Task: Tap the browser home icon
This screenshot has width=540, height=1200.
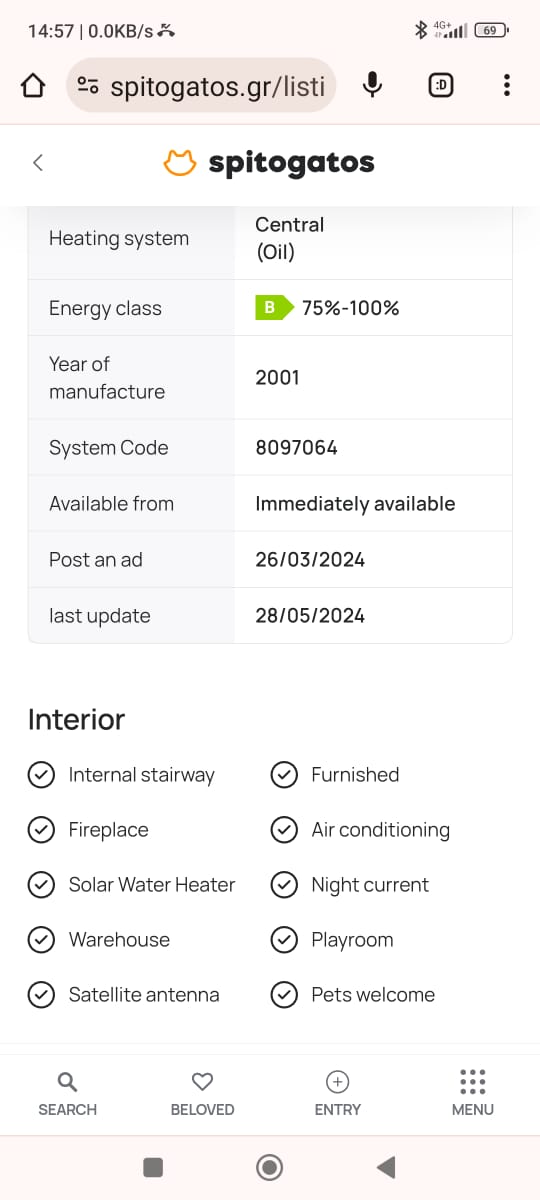Action: click(33, 86)
